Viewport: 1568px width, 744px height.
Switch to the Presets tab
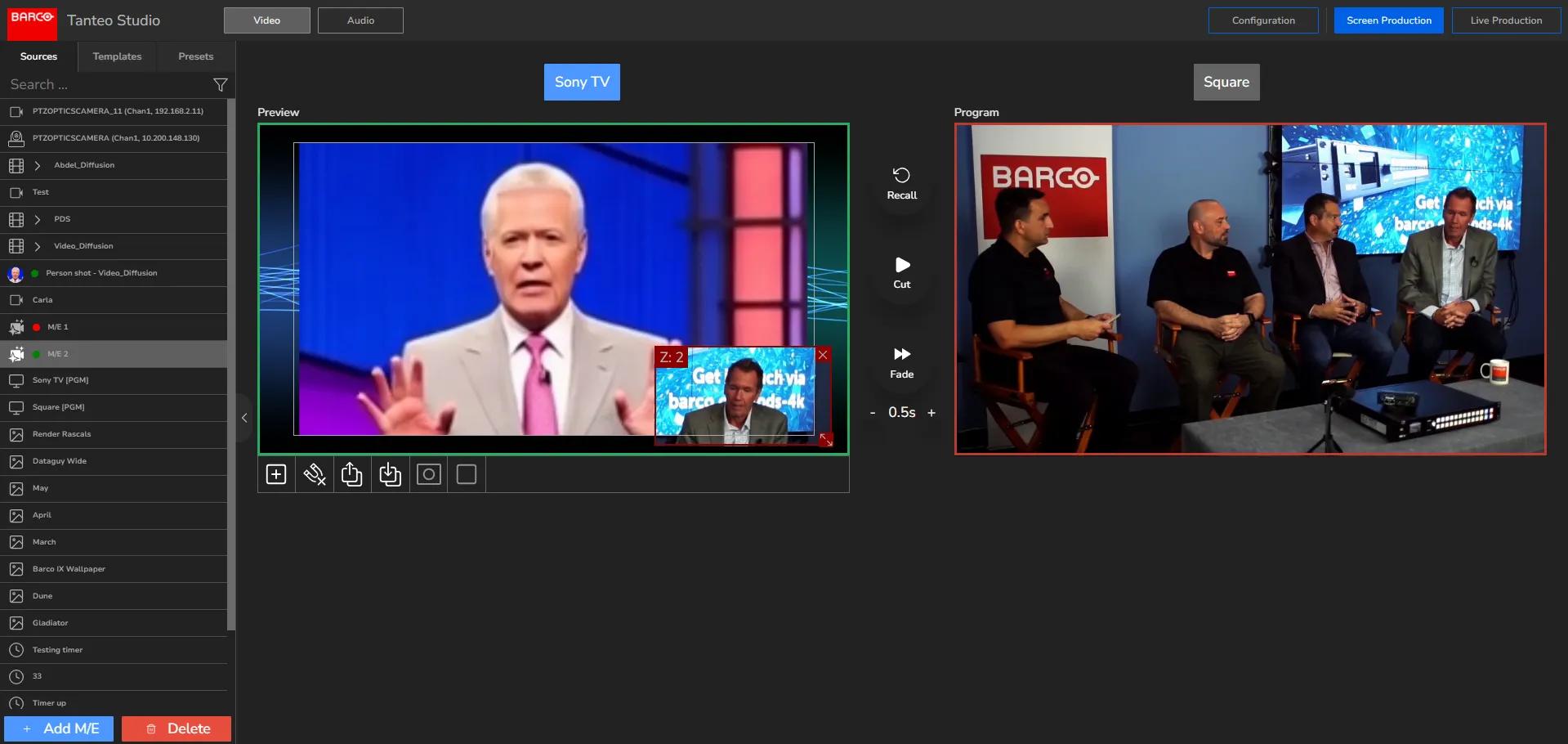point(196,56)
